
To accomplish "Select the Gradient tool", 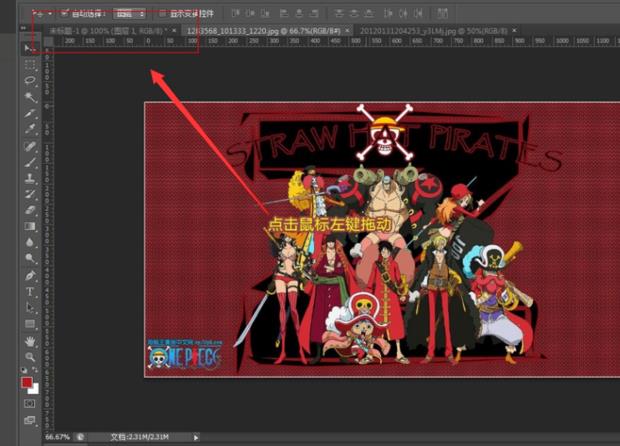I will tap(30, 226).
